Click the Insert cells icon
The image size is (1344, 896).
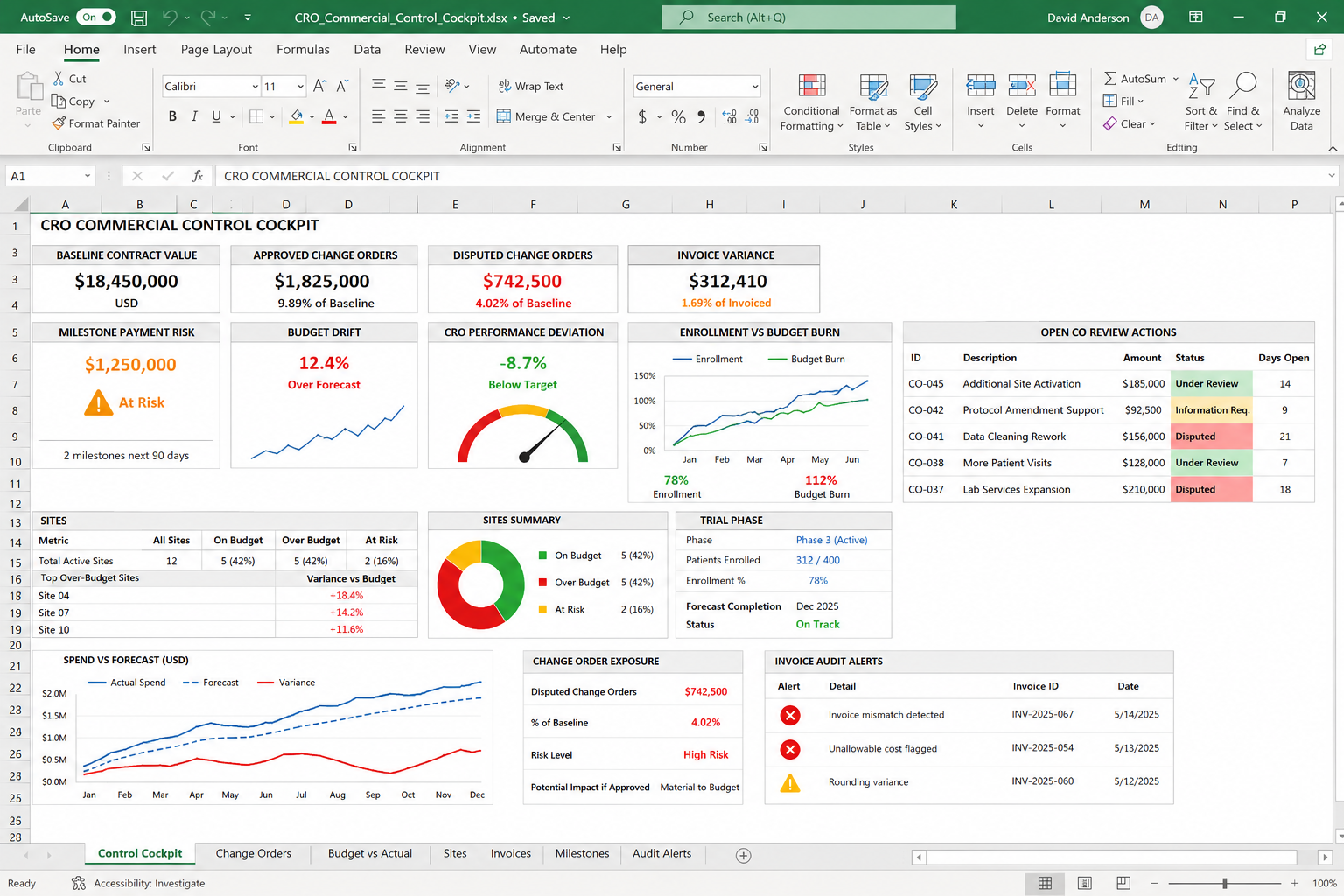click(981, 87)
